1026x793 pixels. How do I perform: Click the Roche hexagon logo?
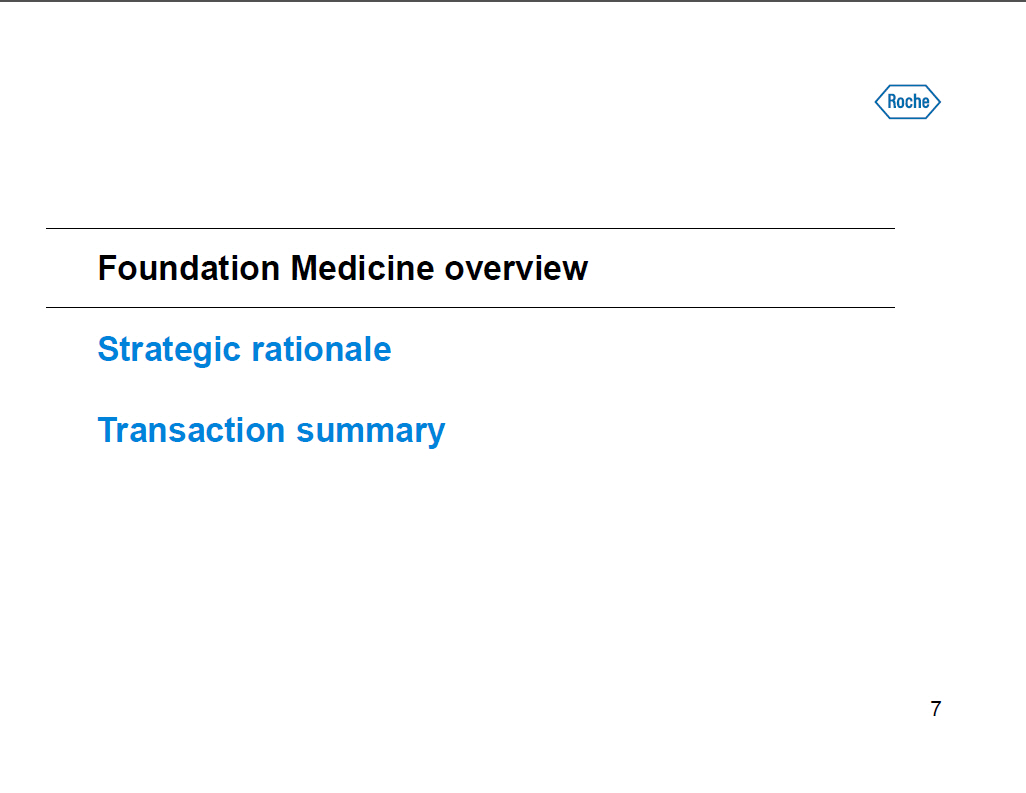pos(908,102)
